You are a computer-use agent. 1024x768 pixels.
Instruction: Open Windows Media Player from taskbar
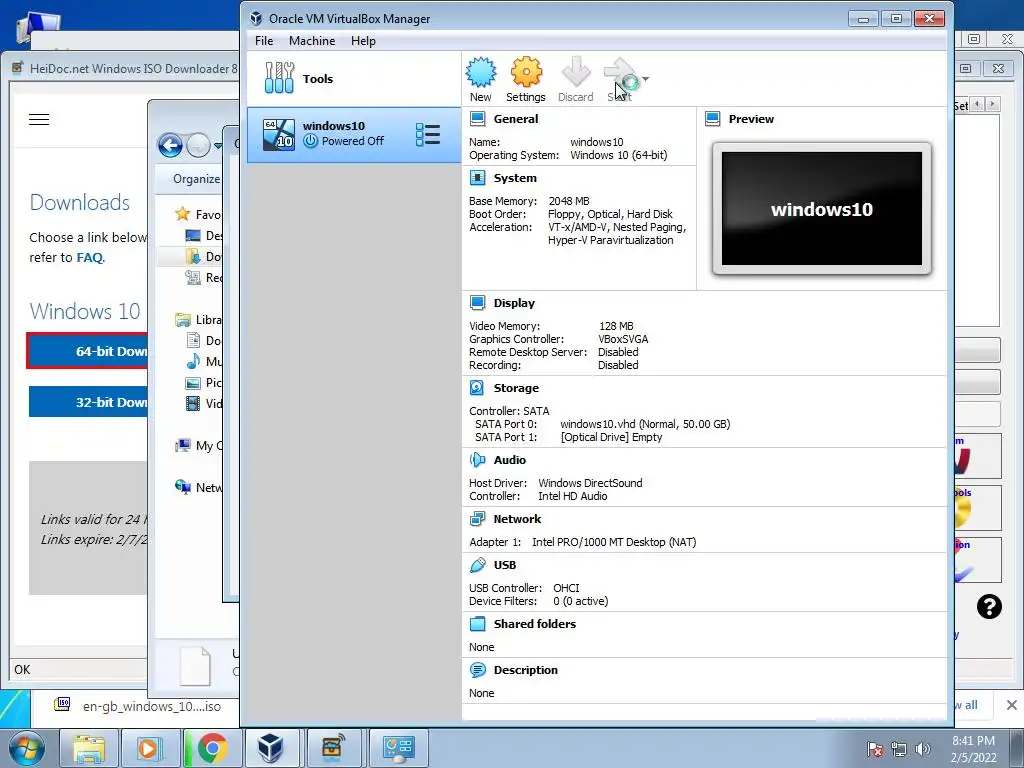150,748
